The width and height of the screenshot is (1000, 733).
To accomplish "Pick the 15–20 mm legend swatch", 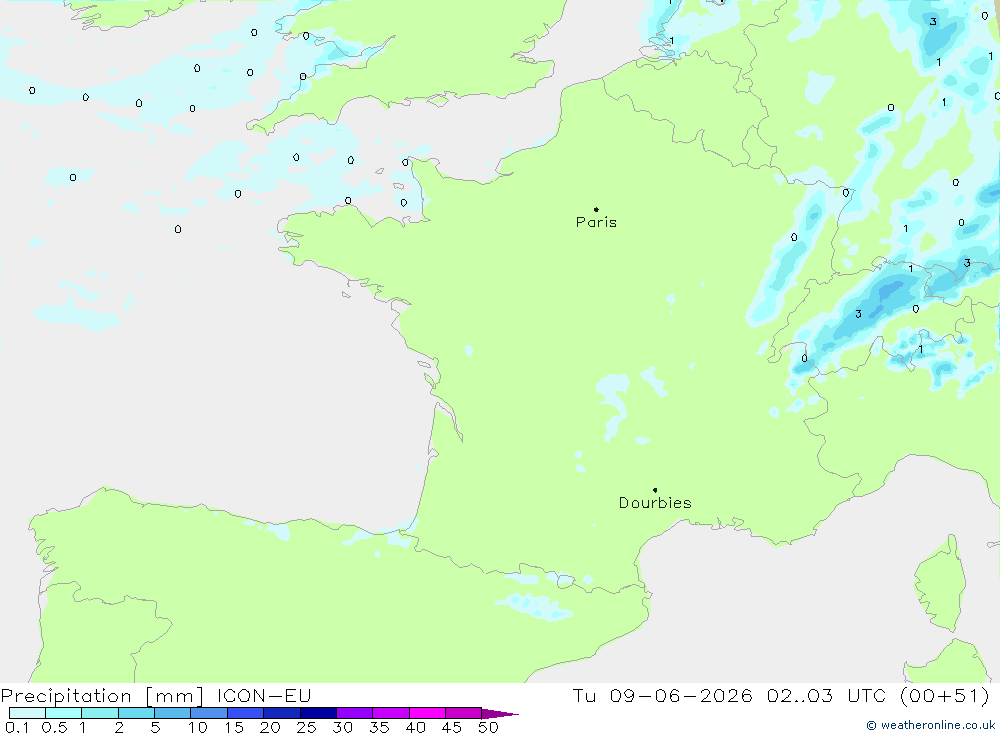I will pyautogui.click(x=246, y=713).
